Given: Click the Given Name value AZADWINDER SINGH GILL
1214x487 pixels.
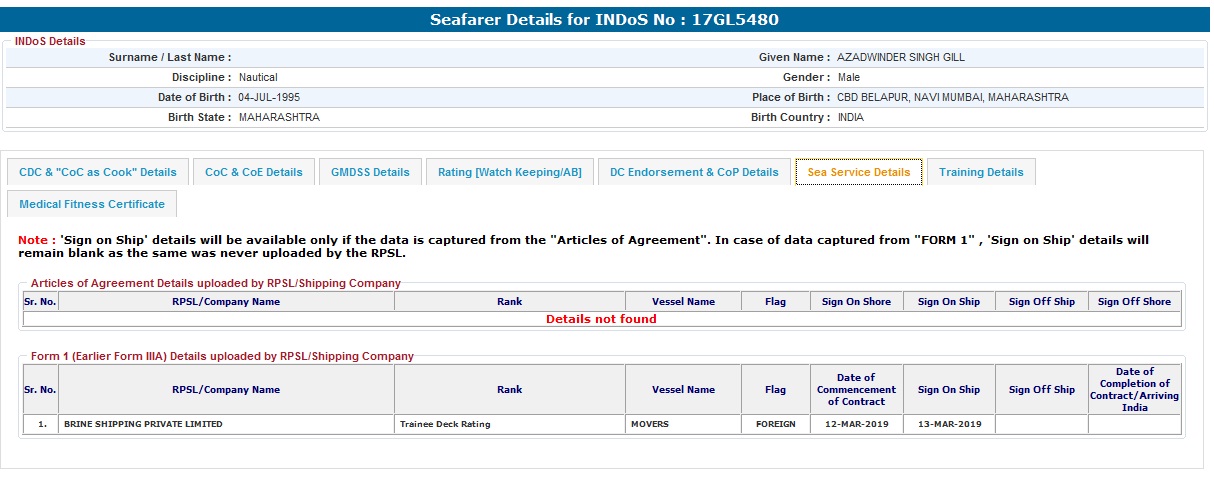Looking at the screenshot, I should click(900, 58).
